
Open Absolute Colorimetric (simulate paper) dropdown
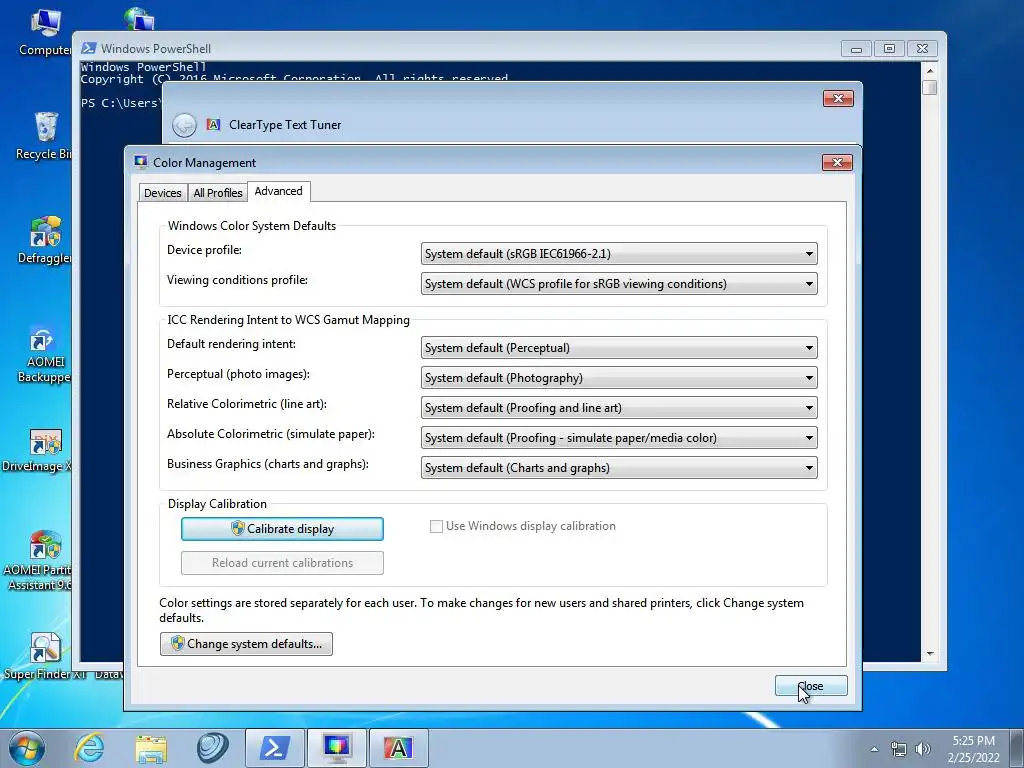tap(618, 438)
